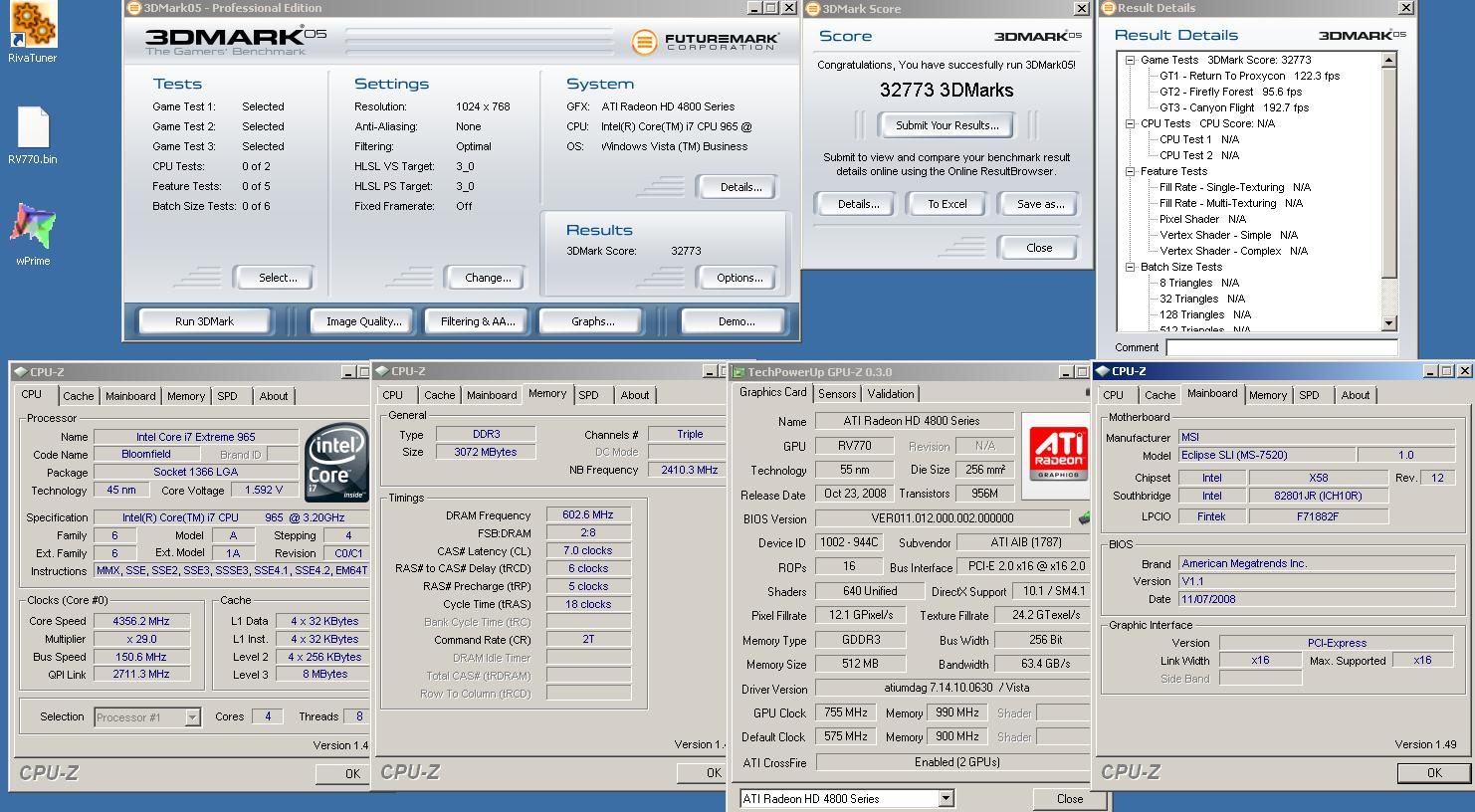Open CPU tab in Mainboard CPU-Z window
Screen dimensions: 1475x812
(x=1114, y=395)
